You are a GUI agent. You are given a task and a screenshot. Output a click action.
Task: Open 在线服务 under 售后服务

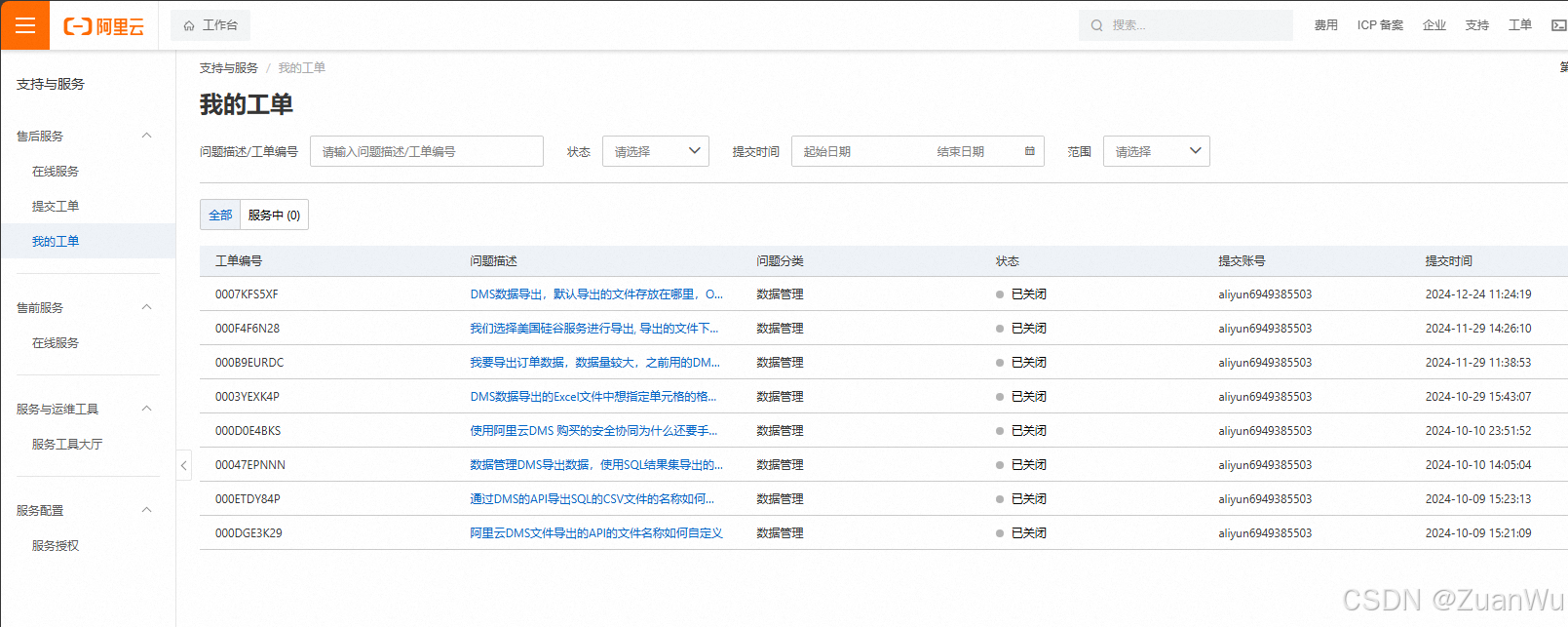coord(56,172)
